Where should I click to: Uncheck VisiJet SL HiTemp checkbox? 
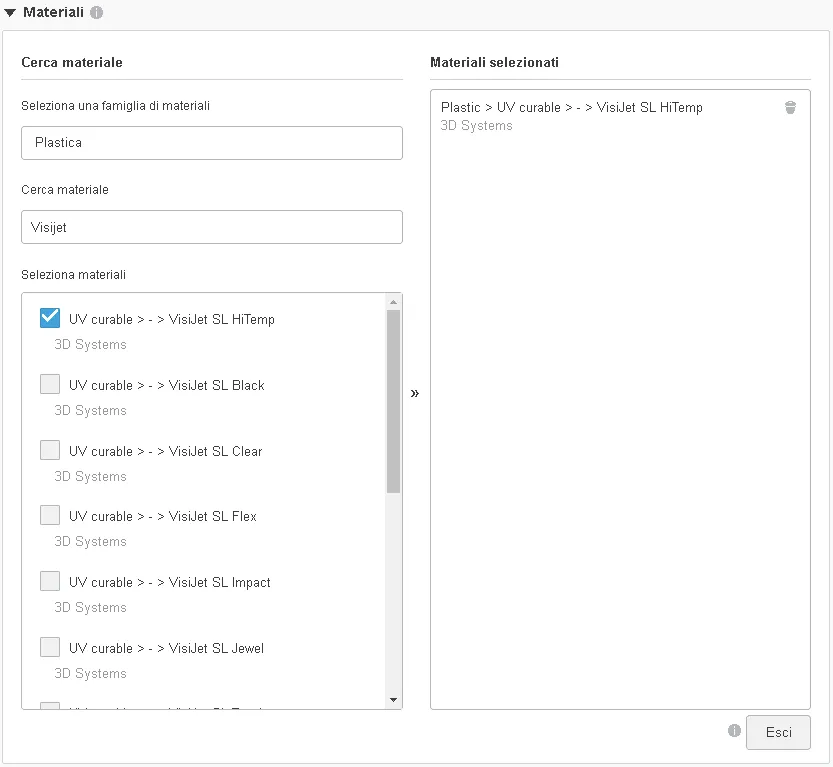click(x=50, y=318)
